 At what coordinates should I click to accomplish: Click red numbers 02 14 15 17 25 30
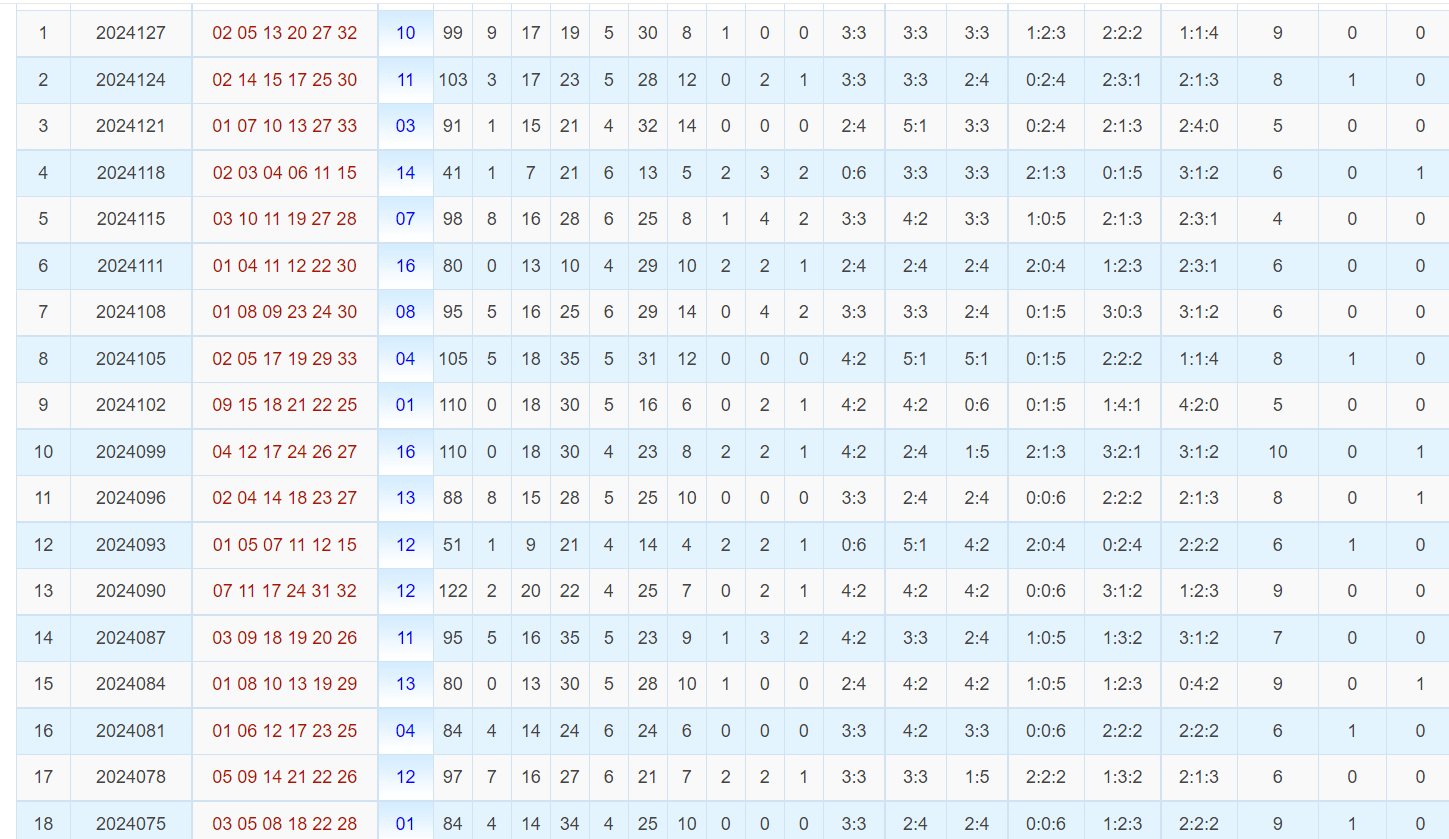(x=285, y=80)
